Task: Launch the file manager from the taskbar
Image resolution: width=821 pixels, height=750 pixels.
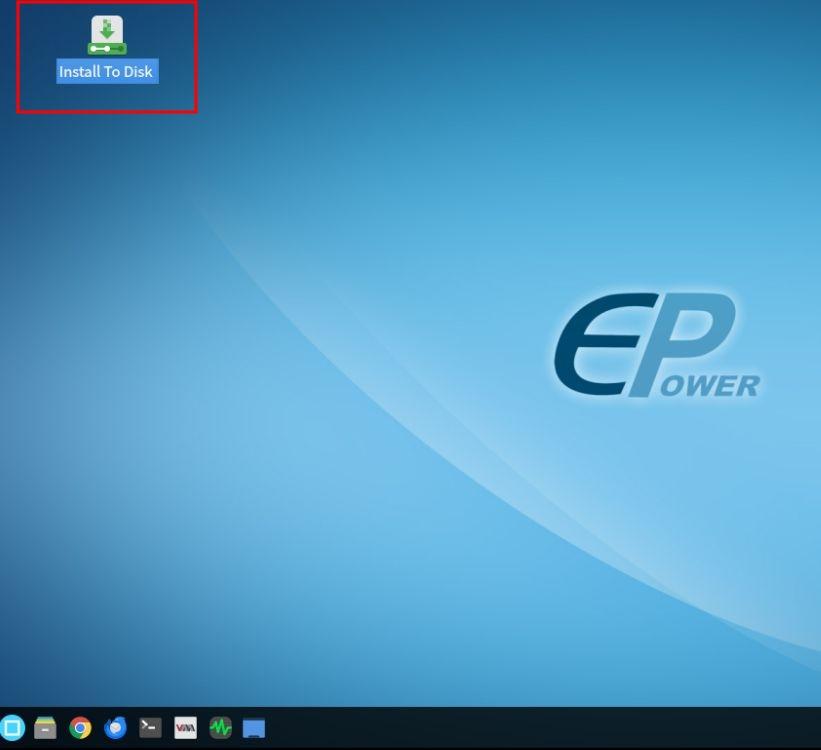Action: [x=46, y=728]
